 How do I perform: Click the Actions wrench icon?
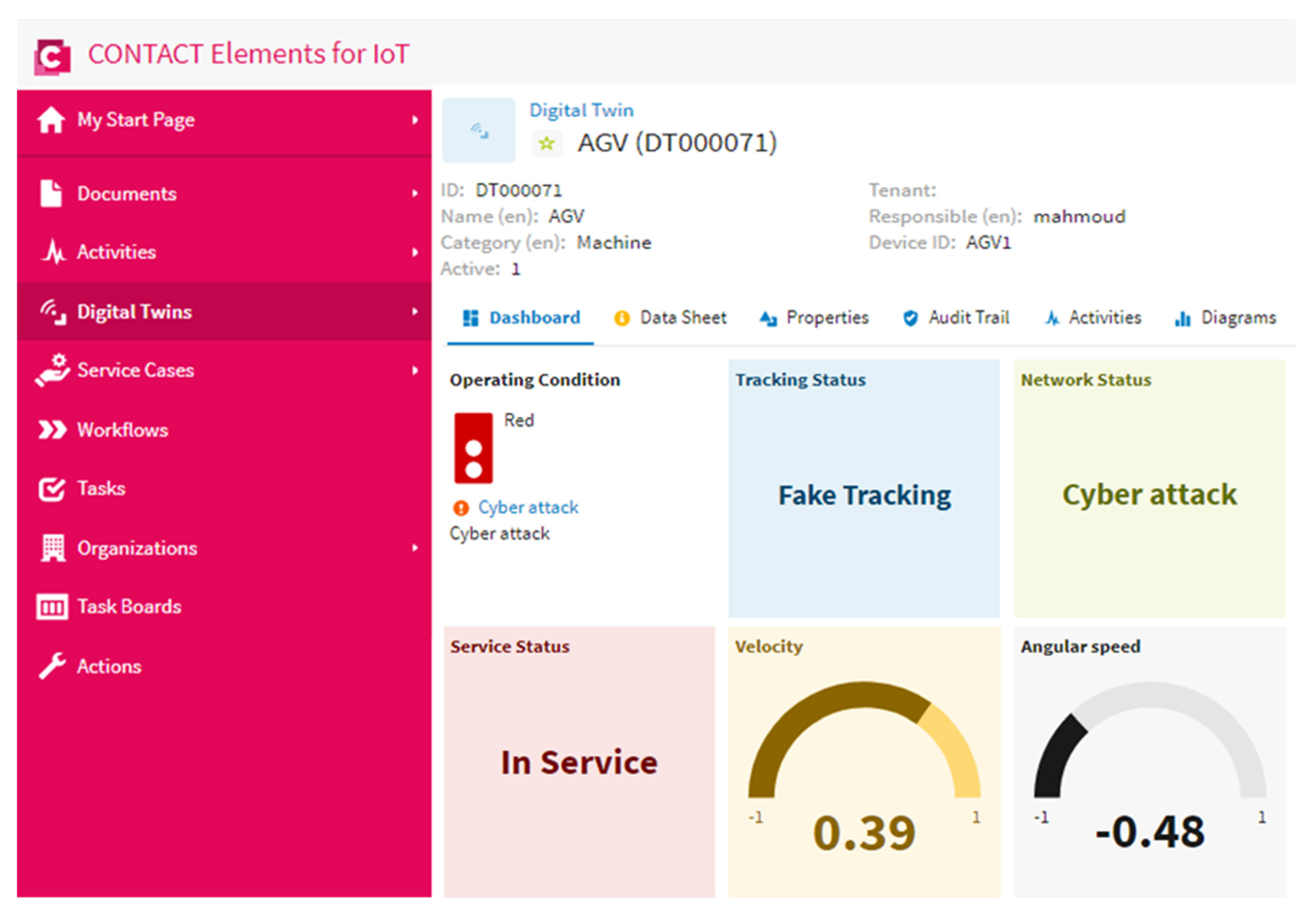(x=52, y=666)
